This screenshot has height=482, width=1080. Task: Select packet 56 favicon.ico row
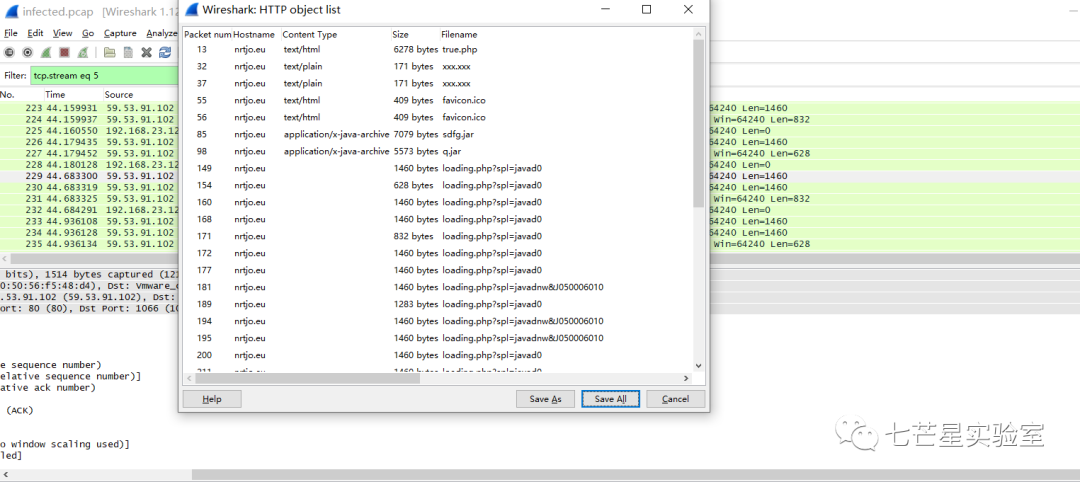[x=437, y=117]
